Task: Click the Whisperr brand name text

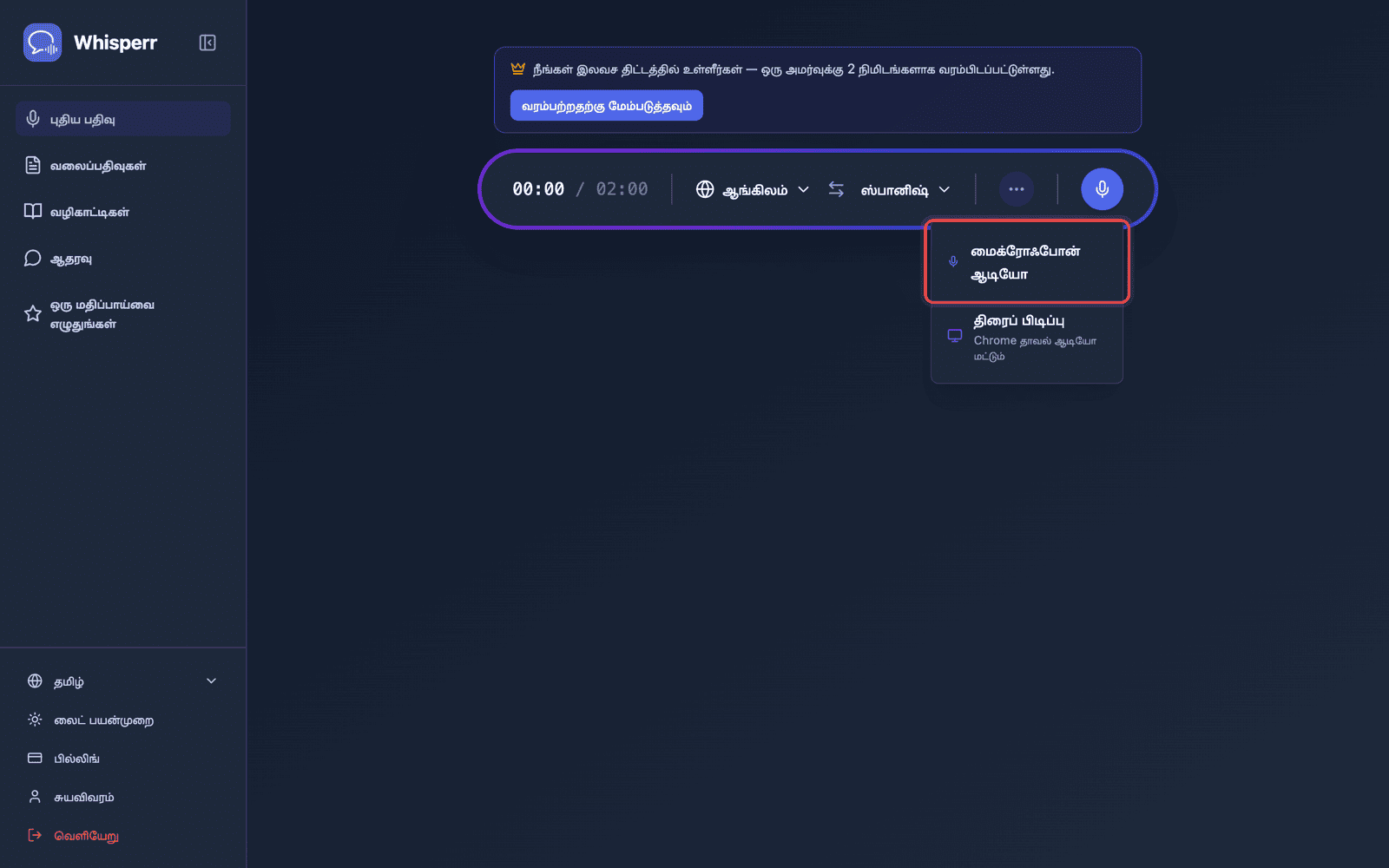Action: 115,43
